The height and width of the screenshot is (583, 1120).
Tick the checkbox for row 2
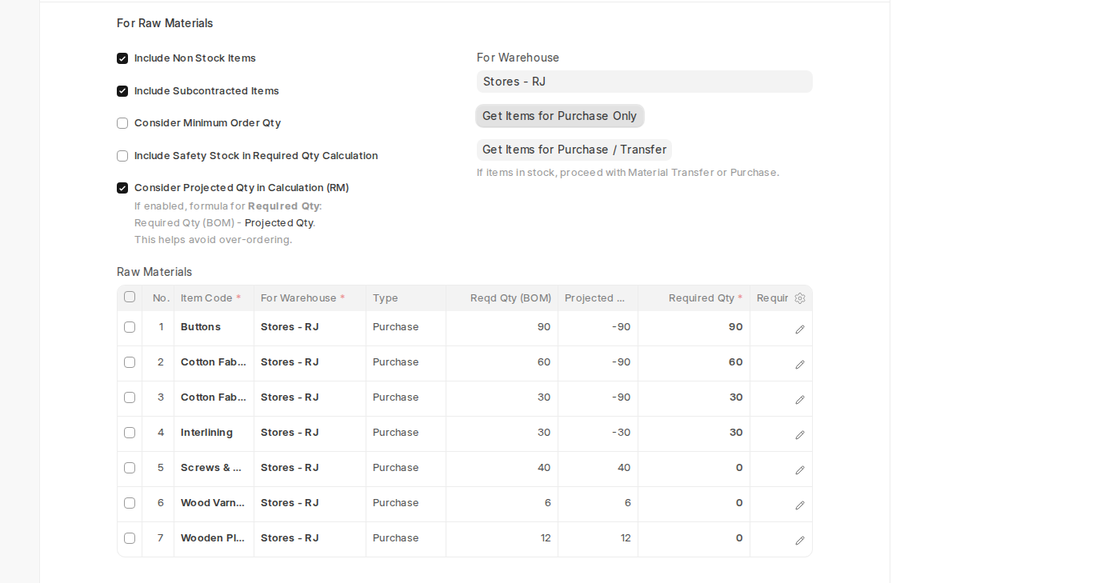pos(129,362)
